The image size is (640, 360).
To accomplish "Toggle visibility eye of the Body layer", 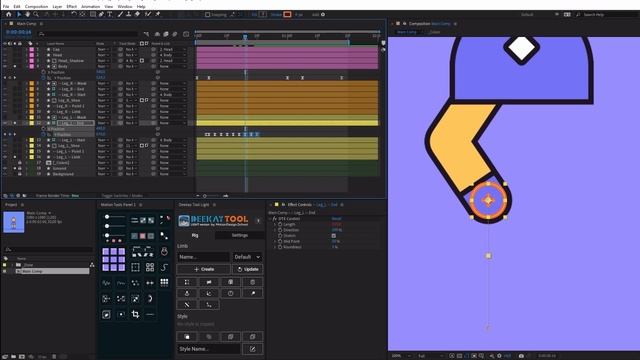I will 5,66.
